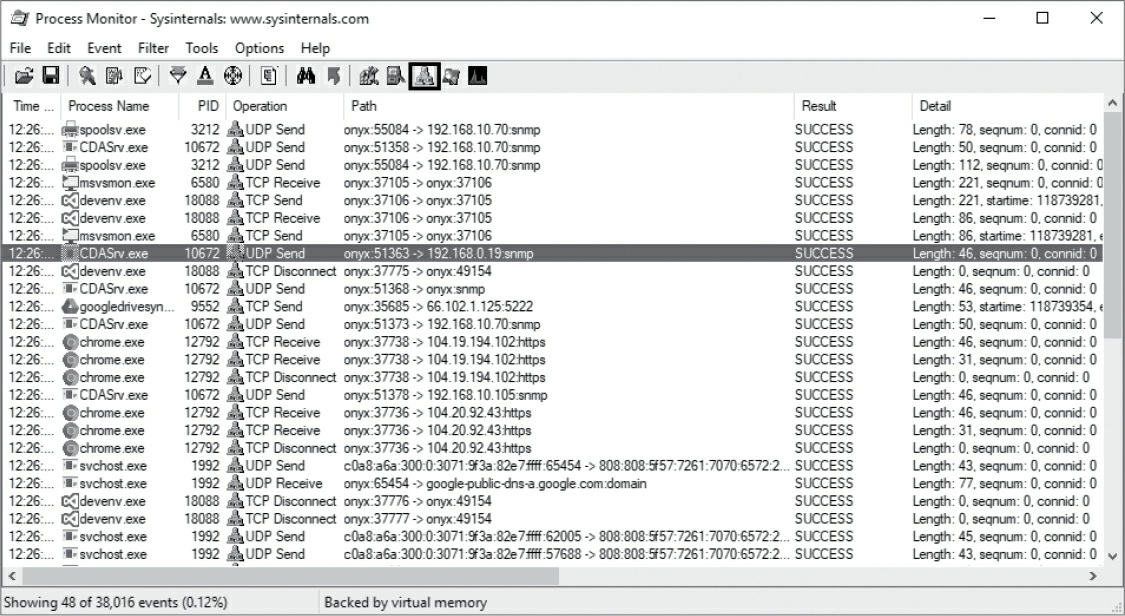Click the Jump to Object arrow icon

(333, 76)
